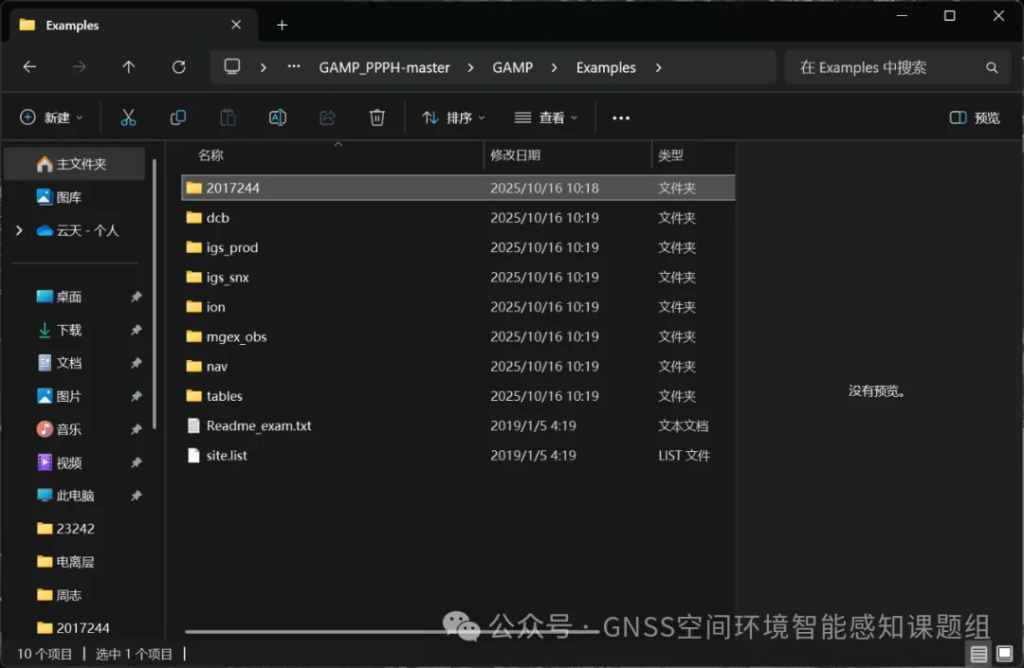This screenshot has width=1024, height=668.
Task: Open the See more ellipsis menu
Action: click(x=621, y=118)
